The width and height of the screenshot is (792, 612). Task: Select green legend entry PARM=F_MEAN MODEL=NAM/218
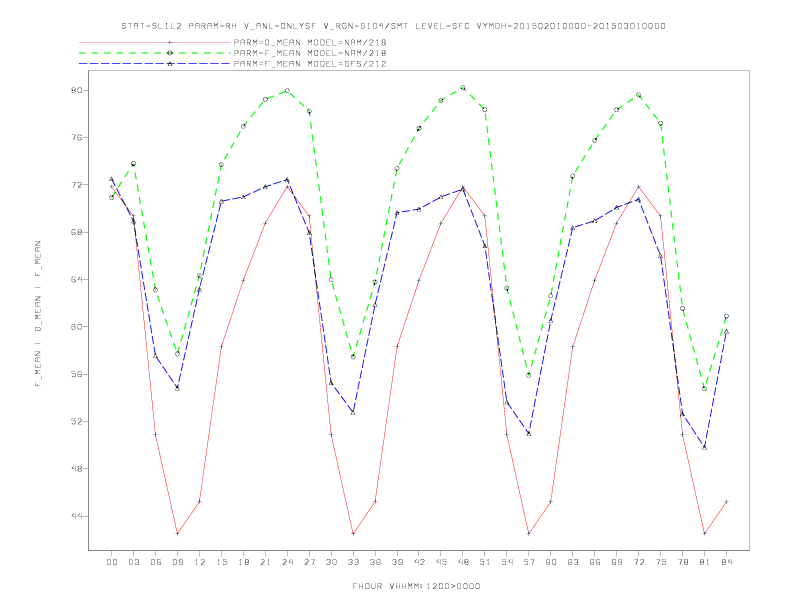tap(310, 53)
